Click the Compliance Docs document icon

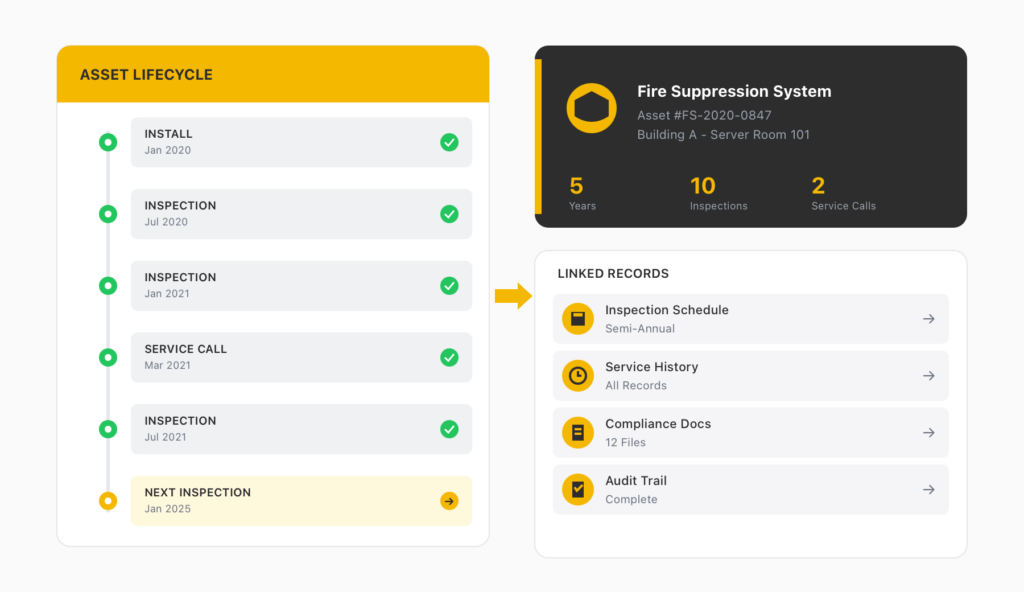tap(577, 433)
